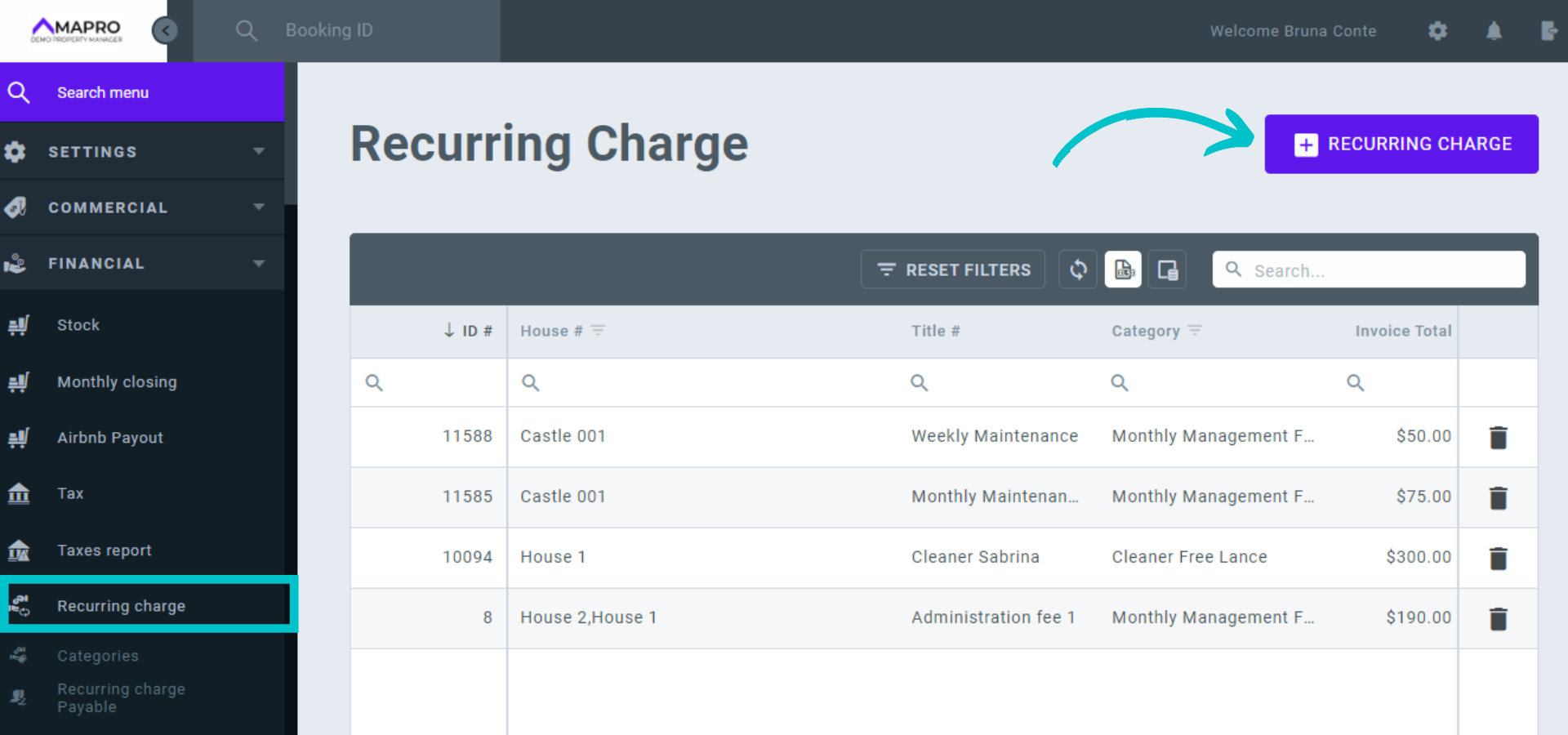The height and width of the screenshot is (735, 1568).
Task: Click the add Recurring Charge button
Action: tap(1401, 145)
